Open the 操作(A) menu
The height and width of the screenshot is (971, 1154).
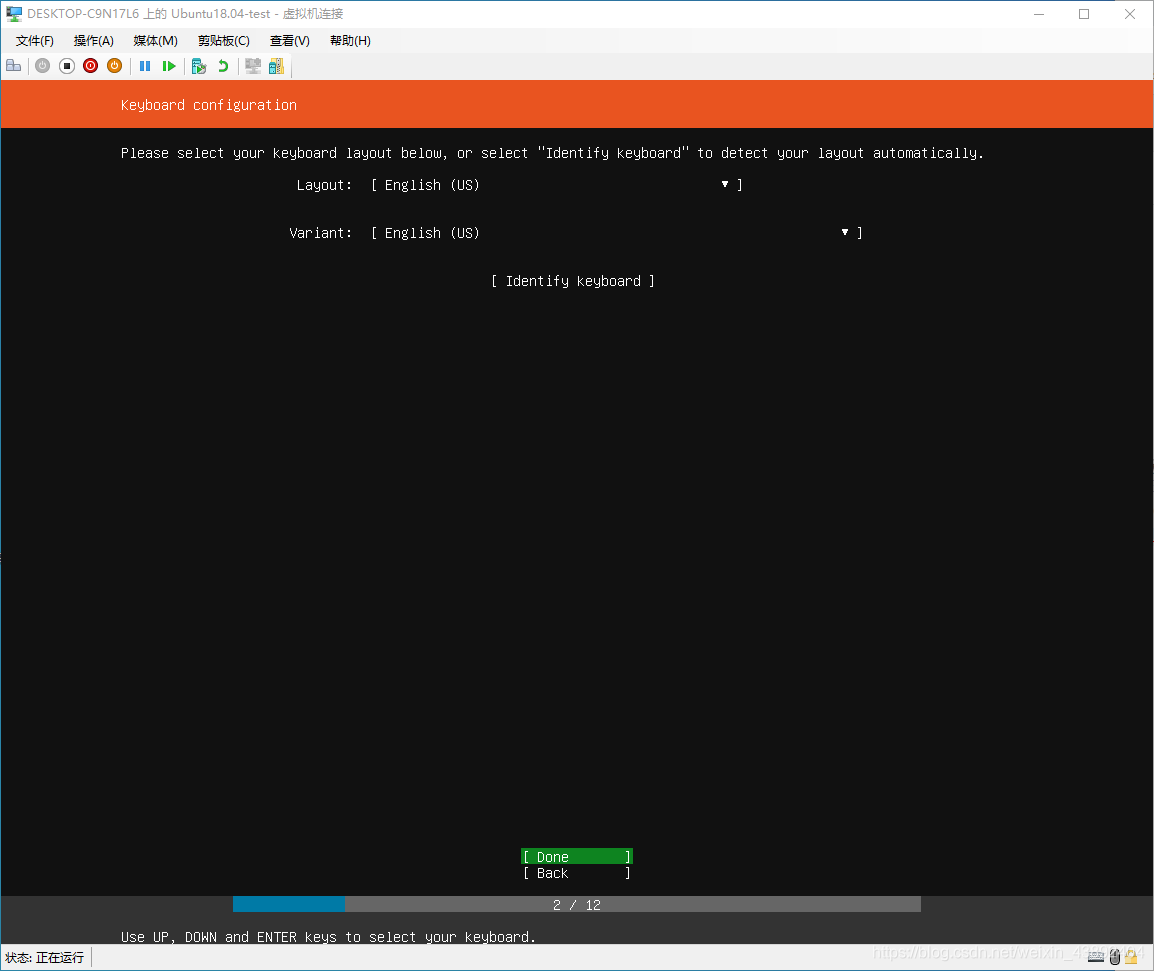point(93,40)
